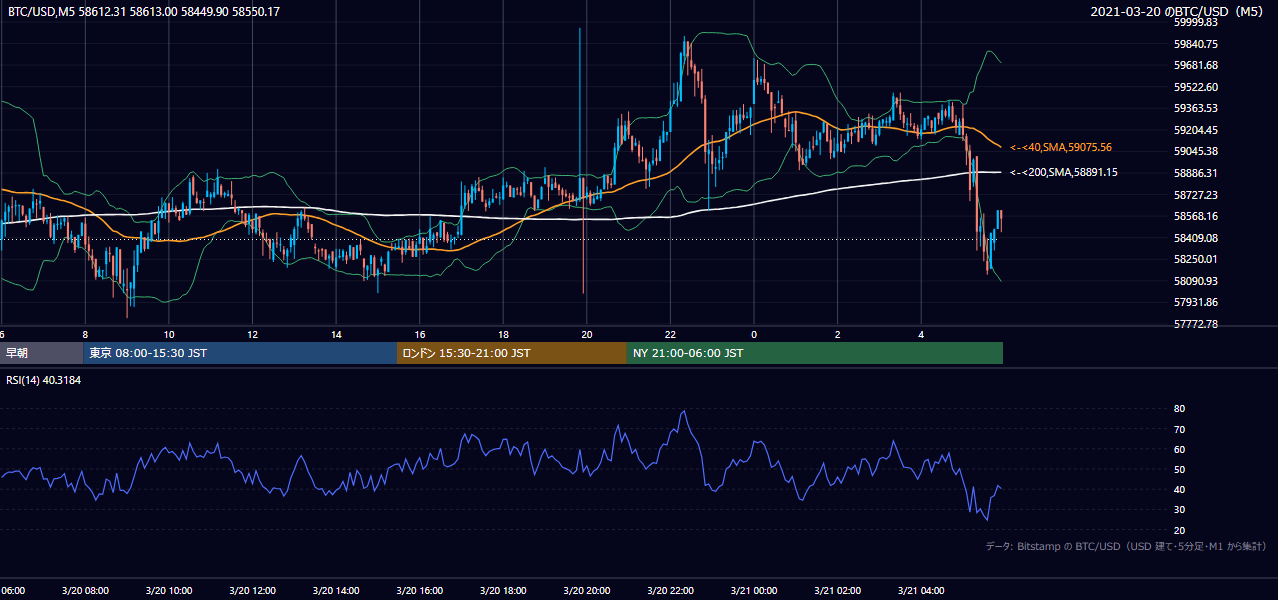Click the 3/21 04:00 bottom time label

click(x=921, y=591)
